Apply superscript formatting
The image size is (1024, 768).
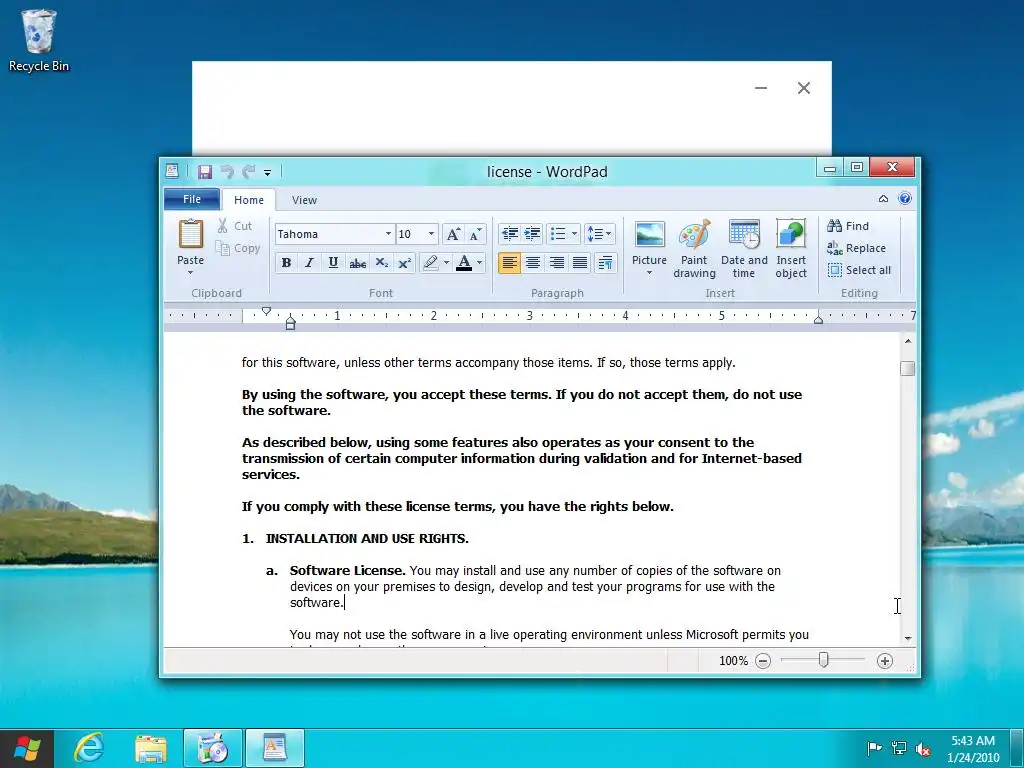coord(404,263)
